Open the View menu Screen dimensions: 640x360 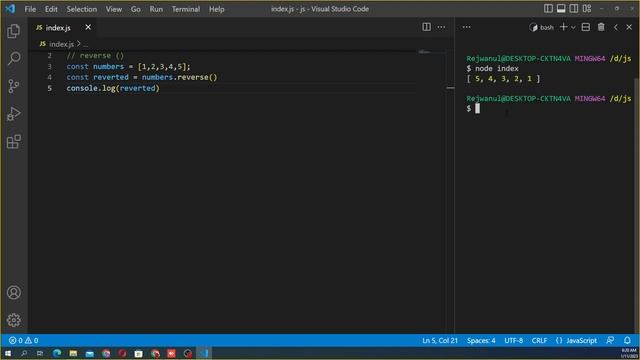[x=114, y=9]
